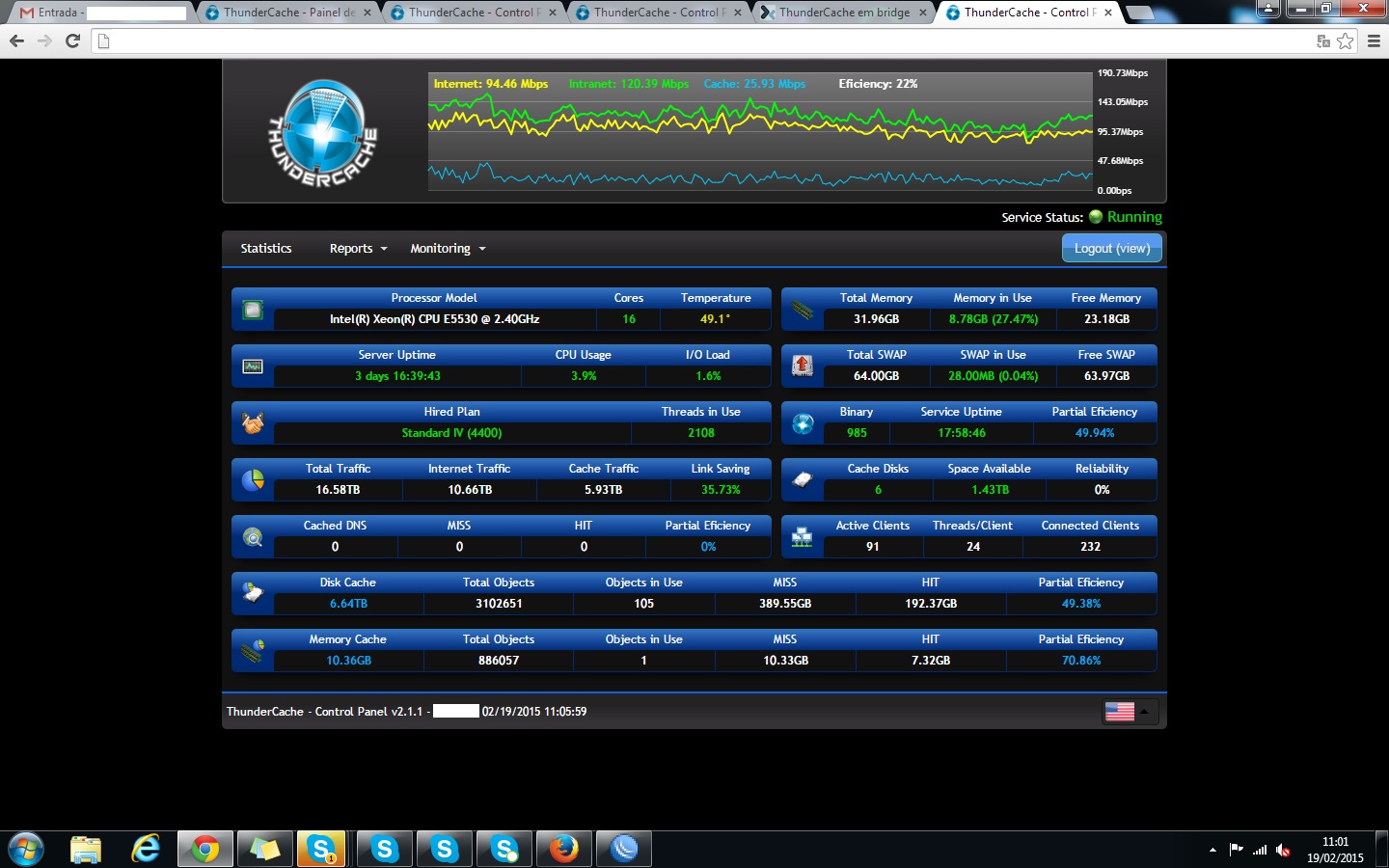Switch to the ThunderCache em bridge tab
1389x868 pixels.
844,13
